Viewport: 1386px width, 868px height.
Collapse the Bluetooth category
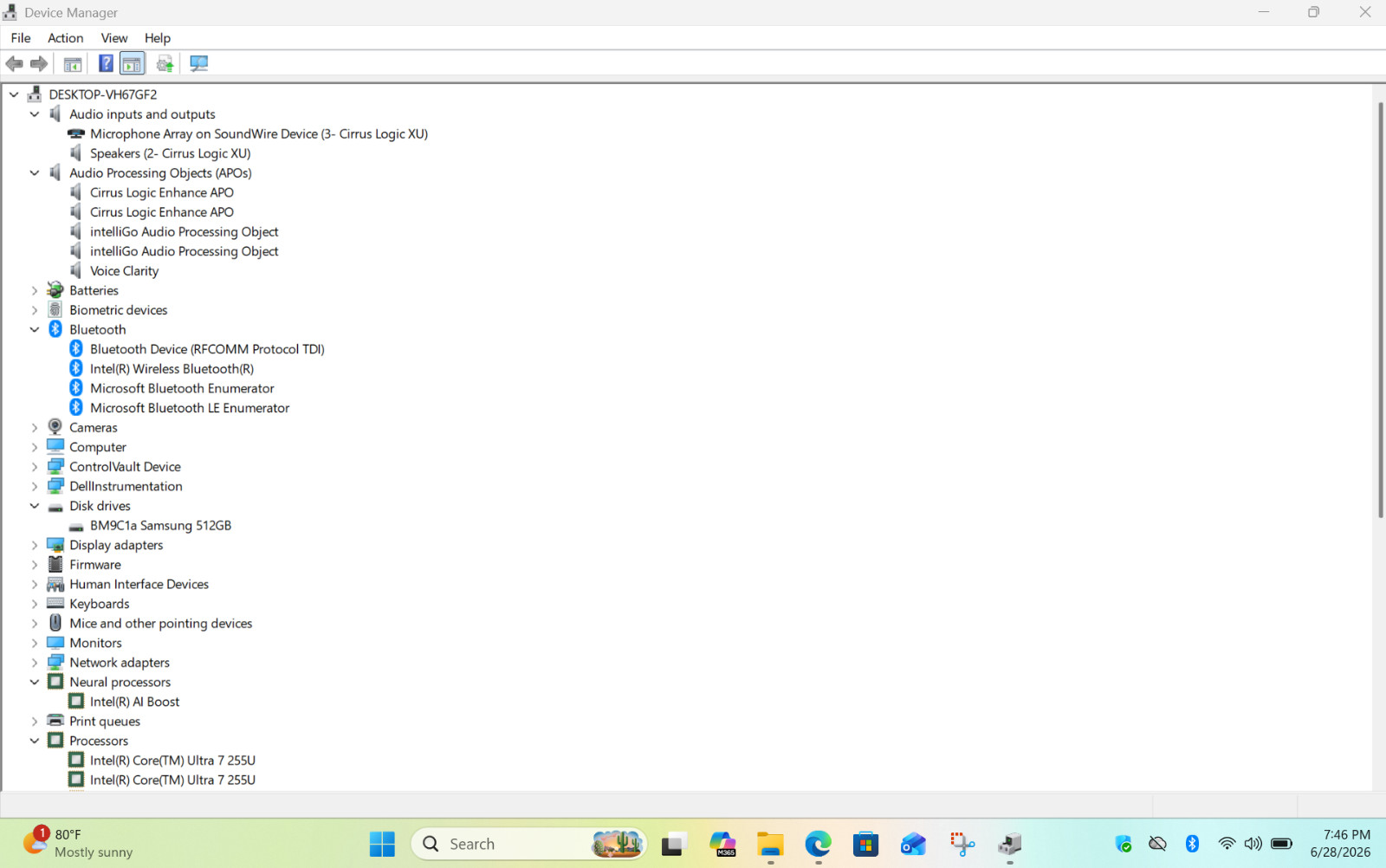35,330
